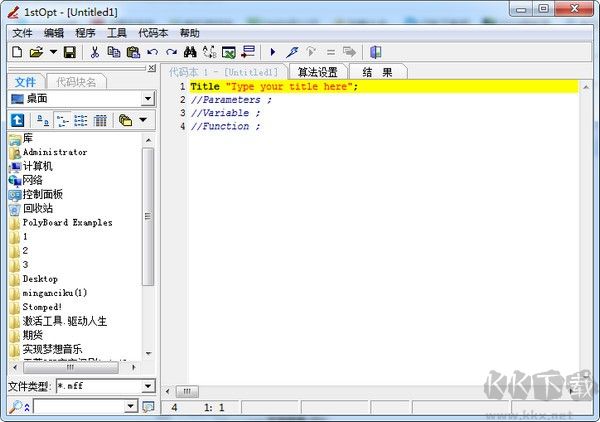Click the blue lightning quick-run icon
Viewport: 600px width, 422px height.
point(292,52)
